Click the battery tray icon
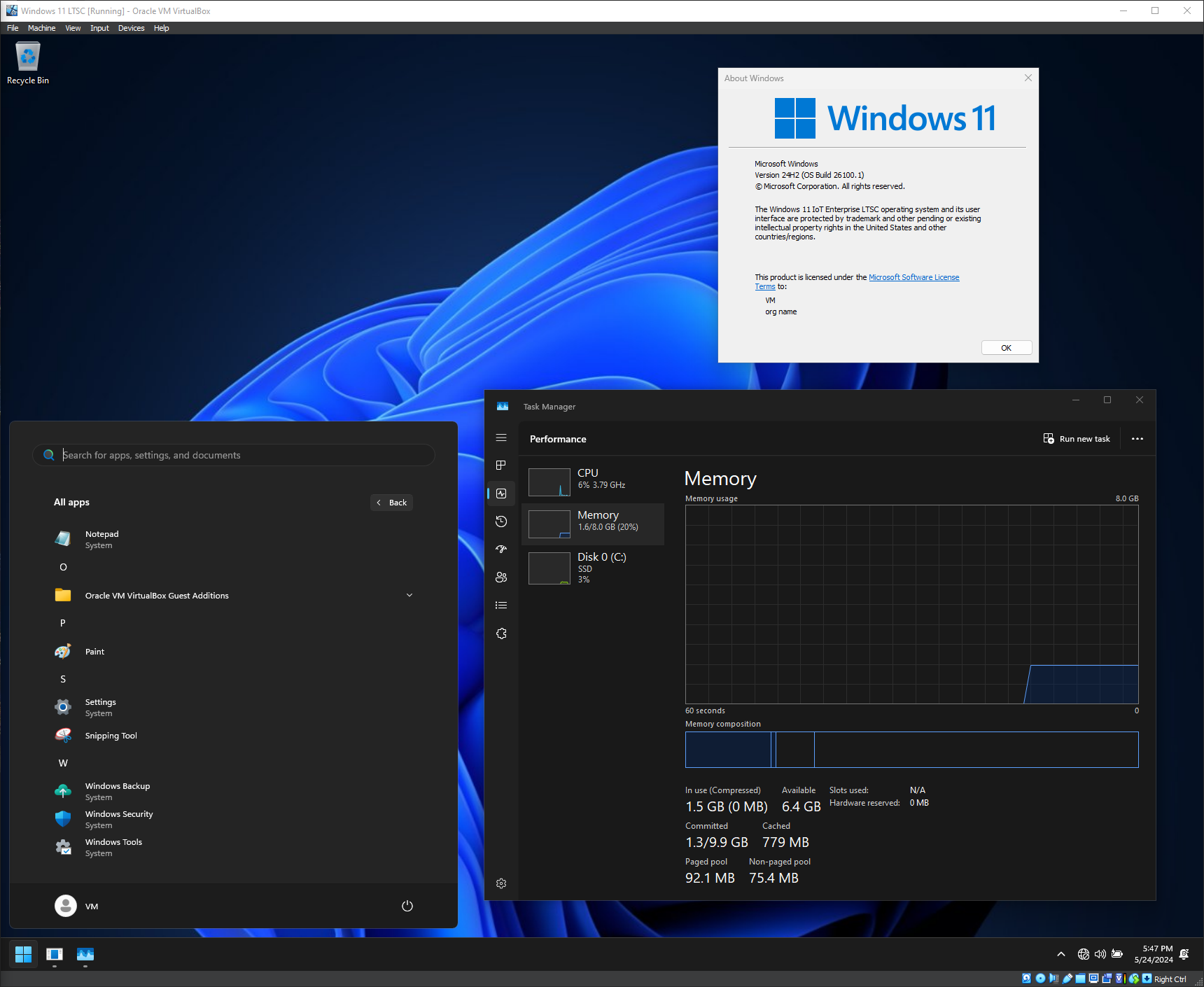This screenshot has width=1204, height=987. (x=1117, y=954)
